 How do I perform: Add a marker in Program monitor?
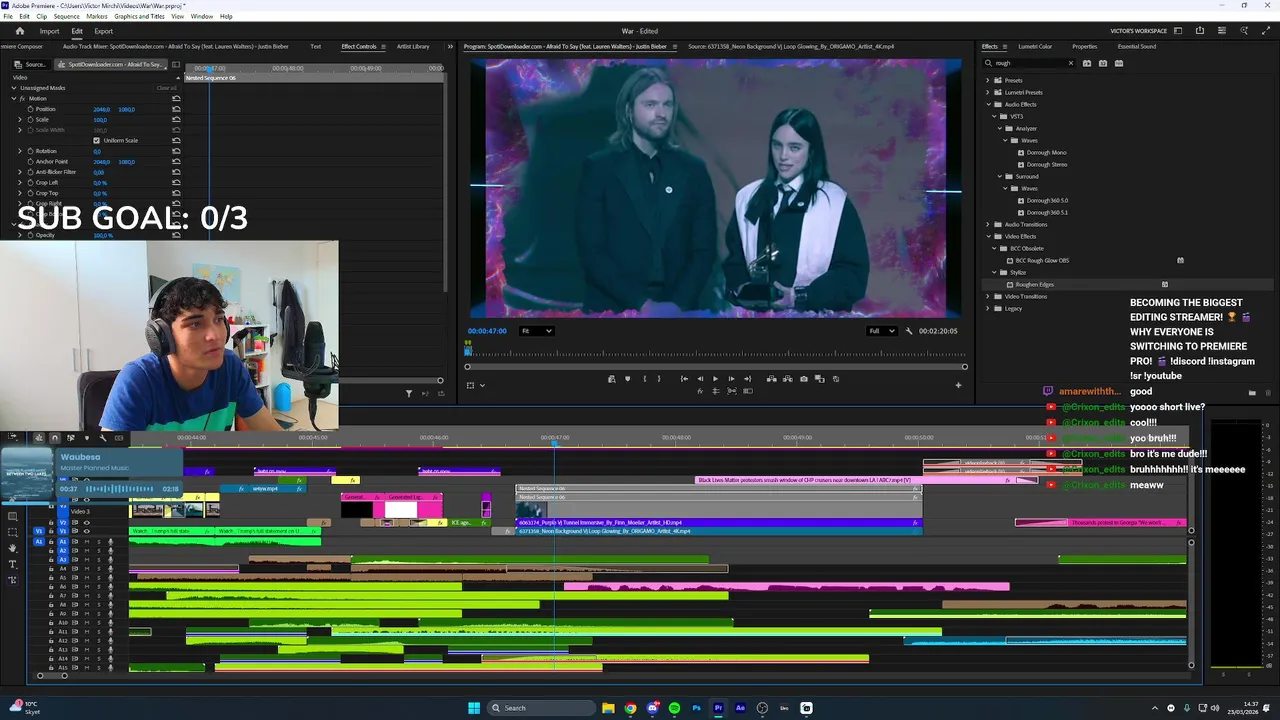pos(628,379)
